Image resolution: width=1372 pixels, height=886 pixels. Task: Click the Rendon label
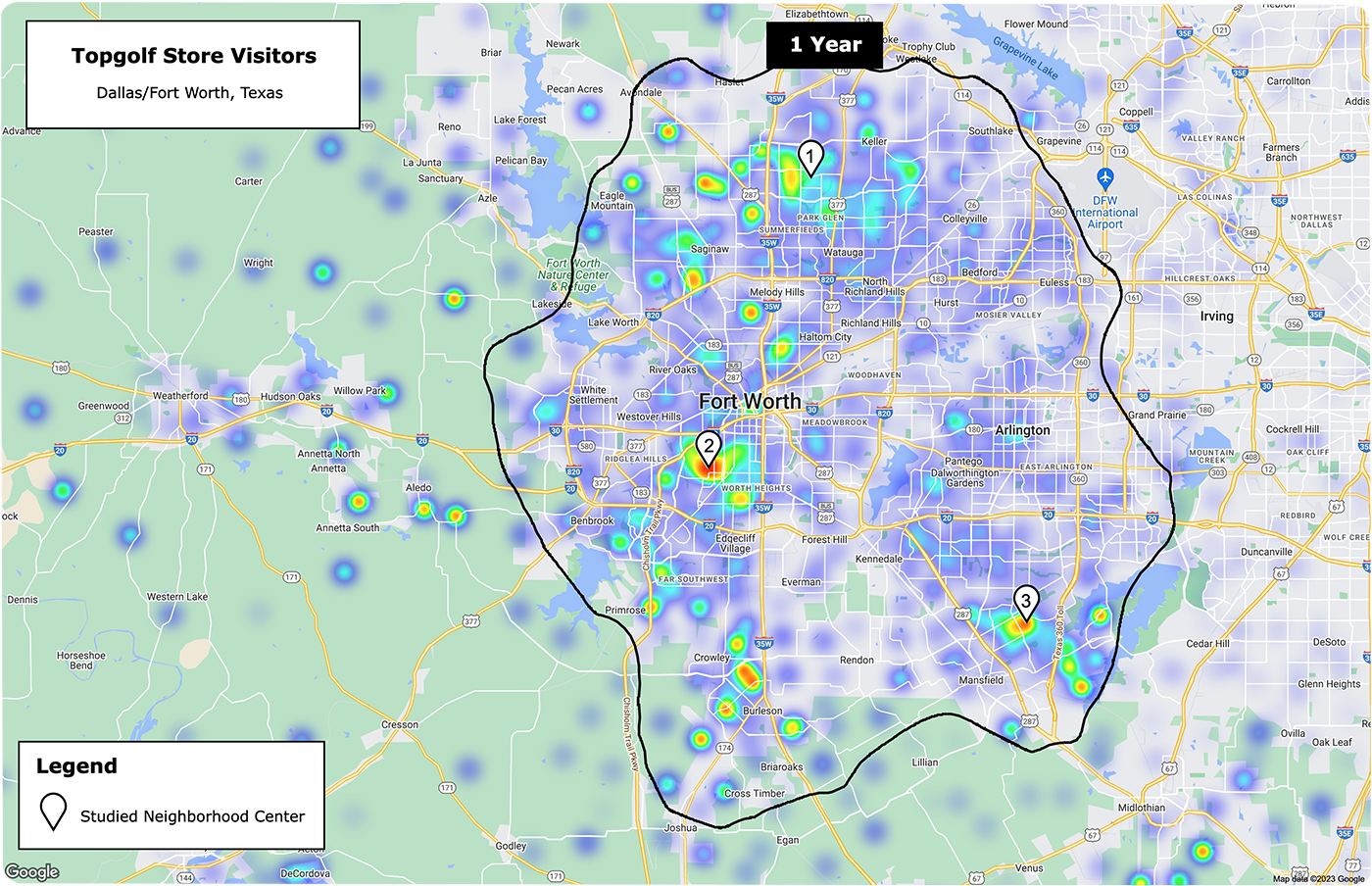[857, 660]
